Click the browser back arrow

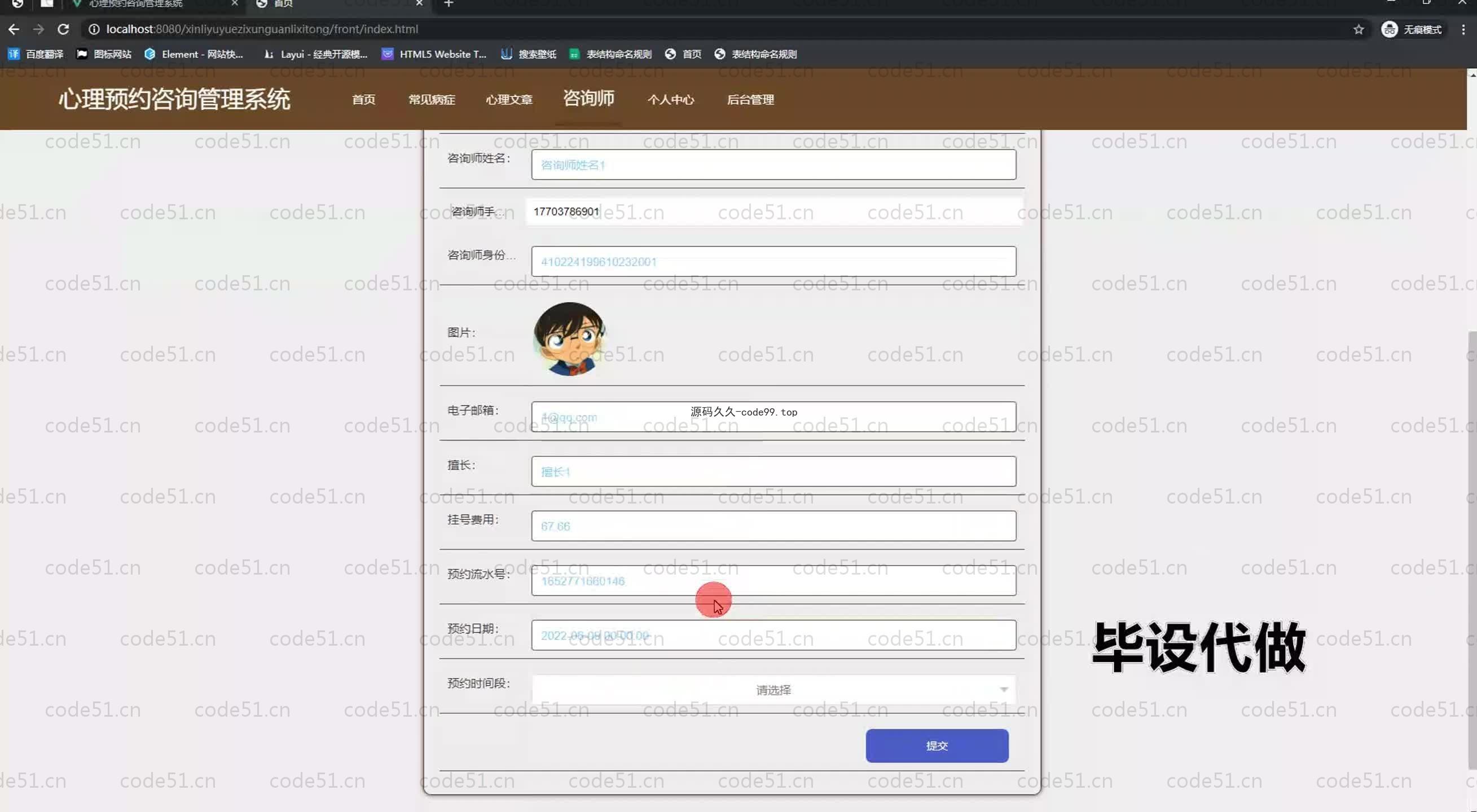pos(14,29)
